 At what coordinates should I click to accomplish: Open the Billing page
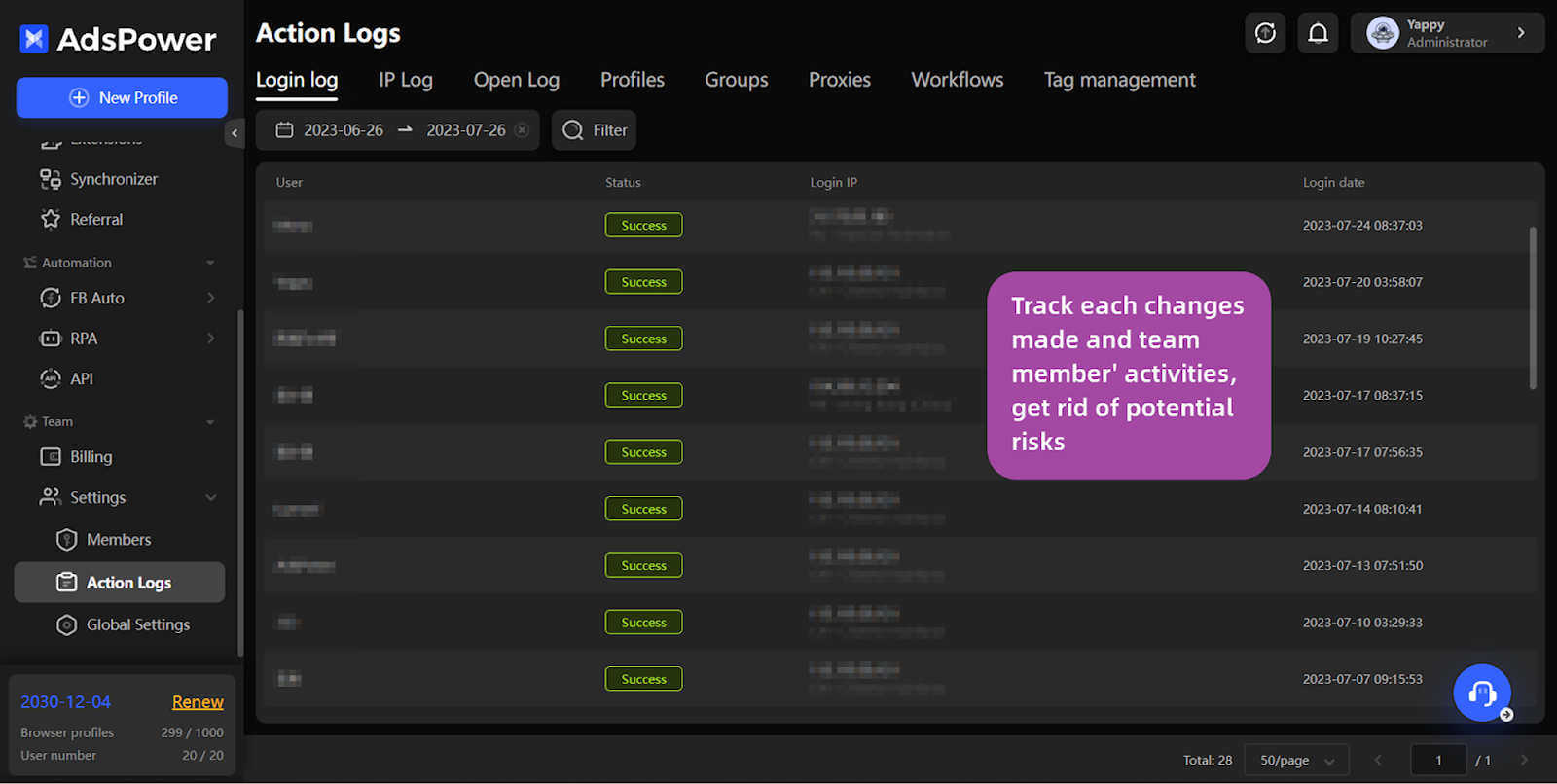point(91,457)
